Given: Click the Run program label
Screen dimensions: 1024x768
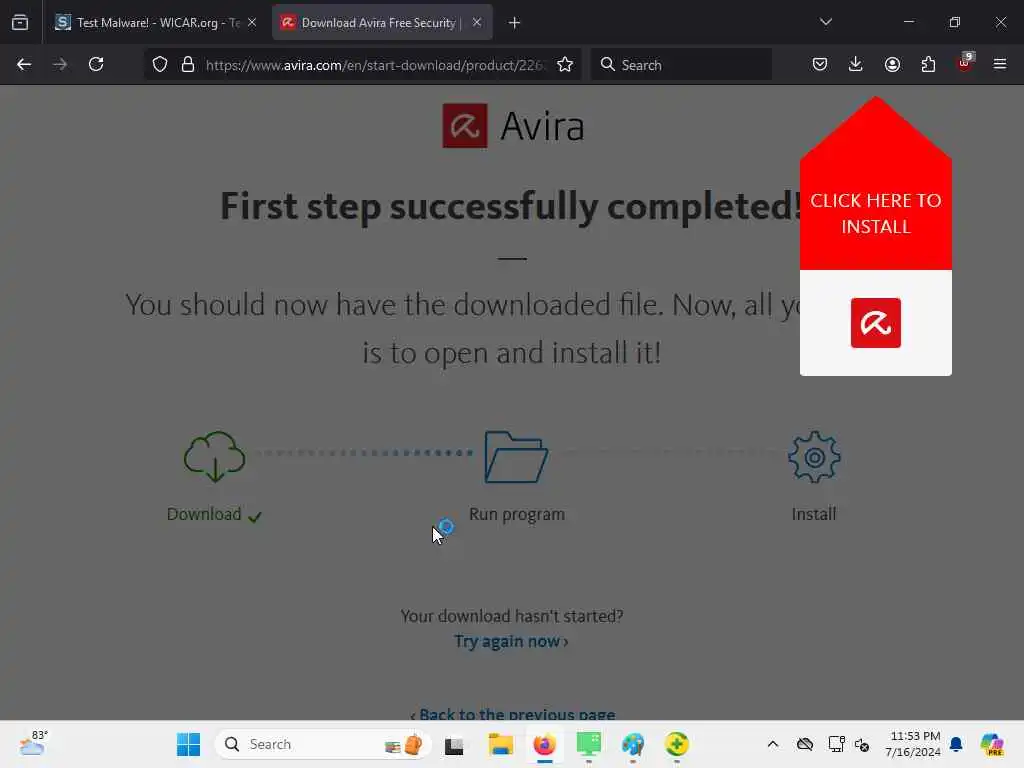Looking at the screenshot, I should (x=517, y=514).
